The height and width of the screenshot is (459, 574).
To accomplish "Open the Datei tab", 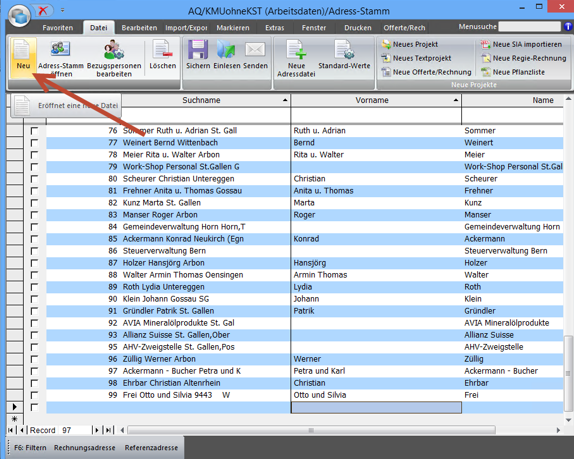I will click(x=98, y=28).
